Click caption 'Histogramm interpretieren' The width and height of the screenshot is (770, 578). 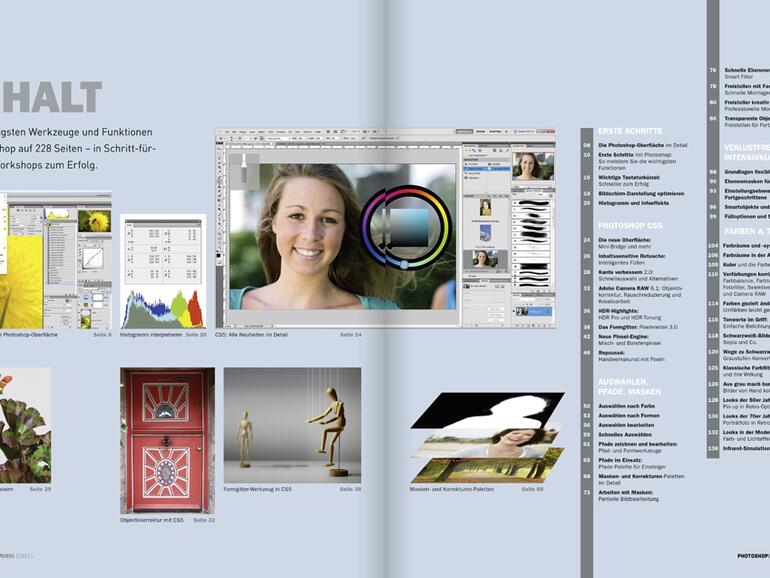point(151,334)
